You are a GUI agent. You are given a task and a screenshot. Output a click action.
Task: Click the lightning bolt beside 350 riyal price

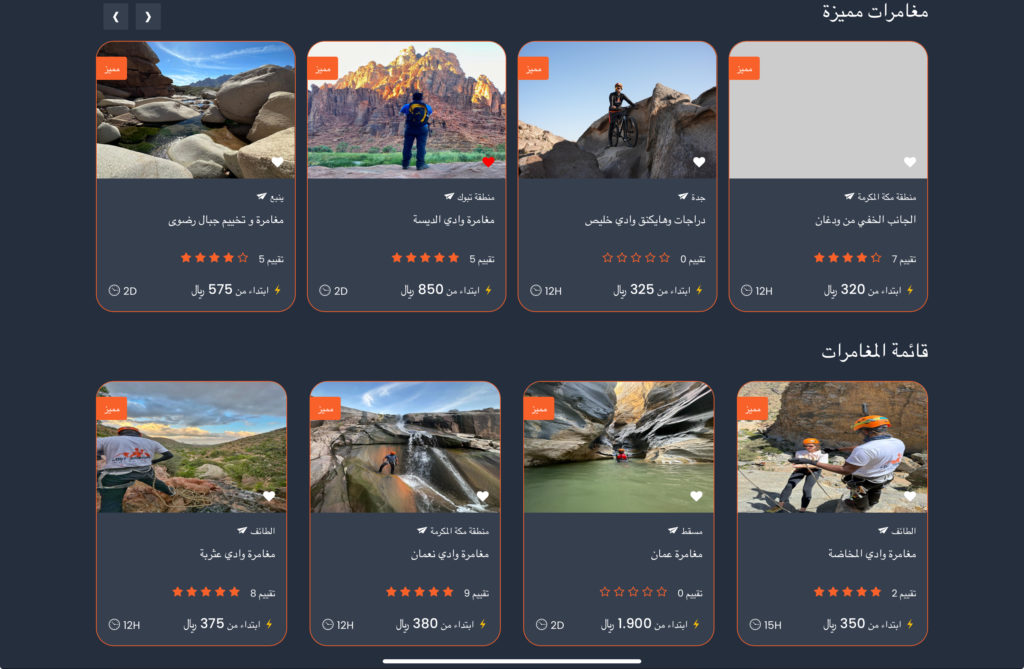(910, 625)
